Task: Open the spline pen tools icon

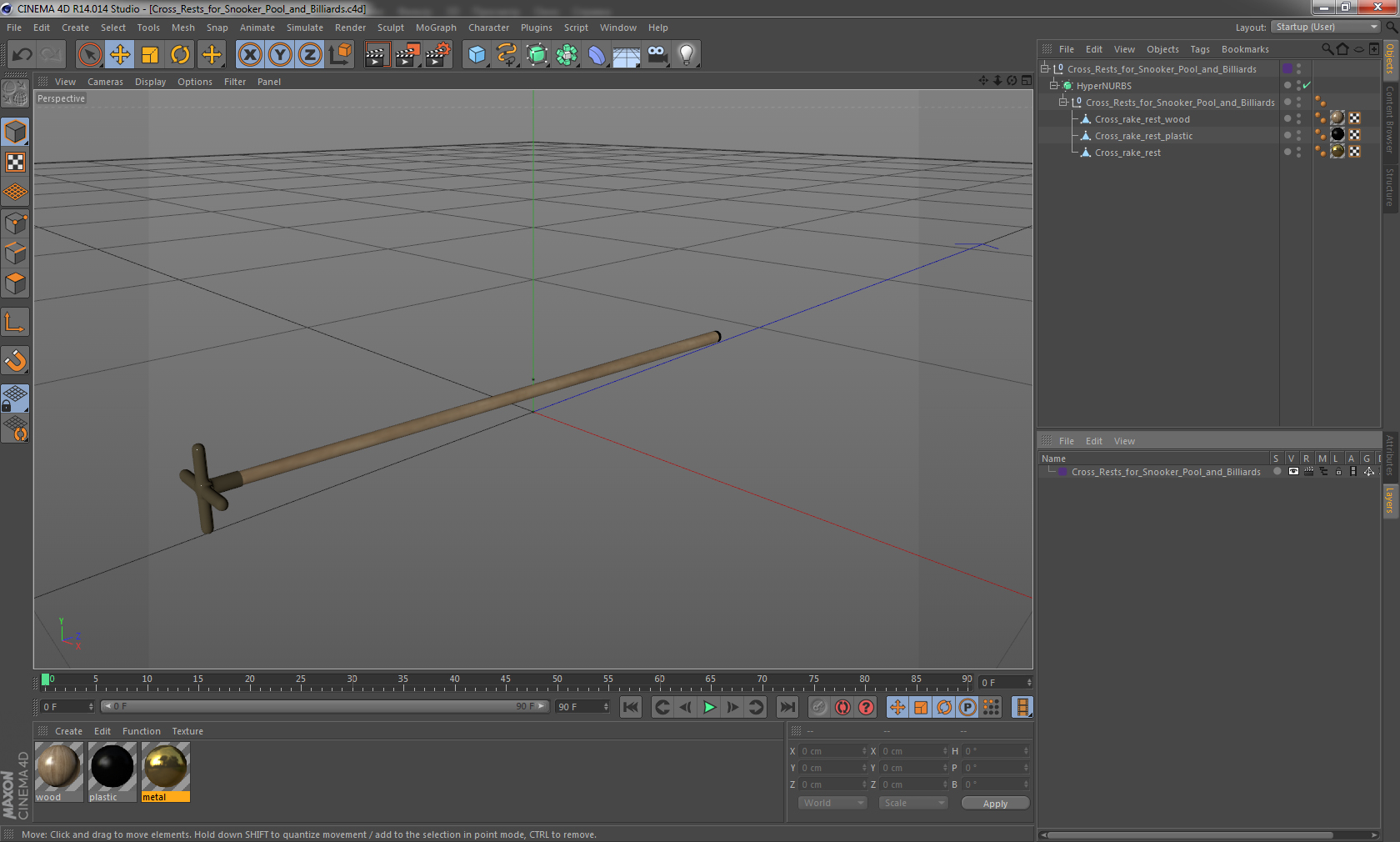Action: click(x=507, y=55)
